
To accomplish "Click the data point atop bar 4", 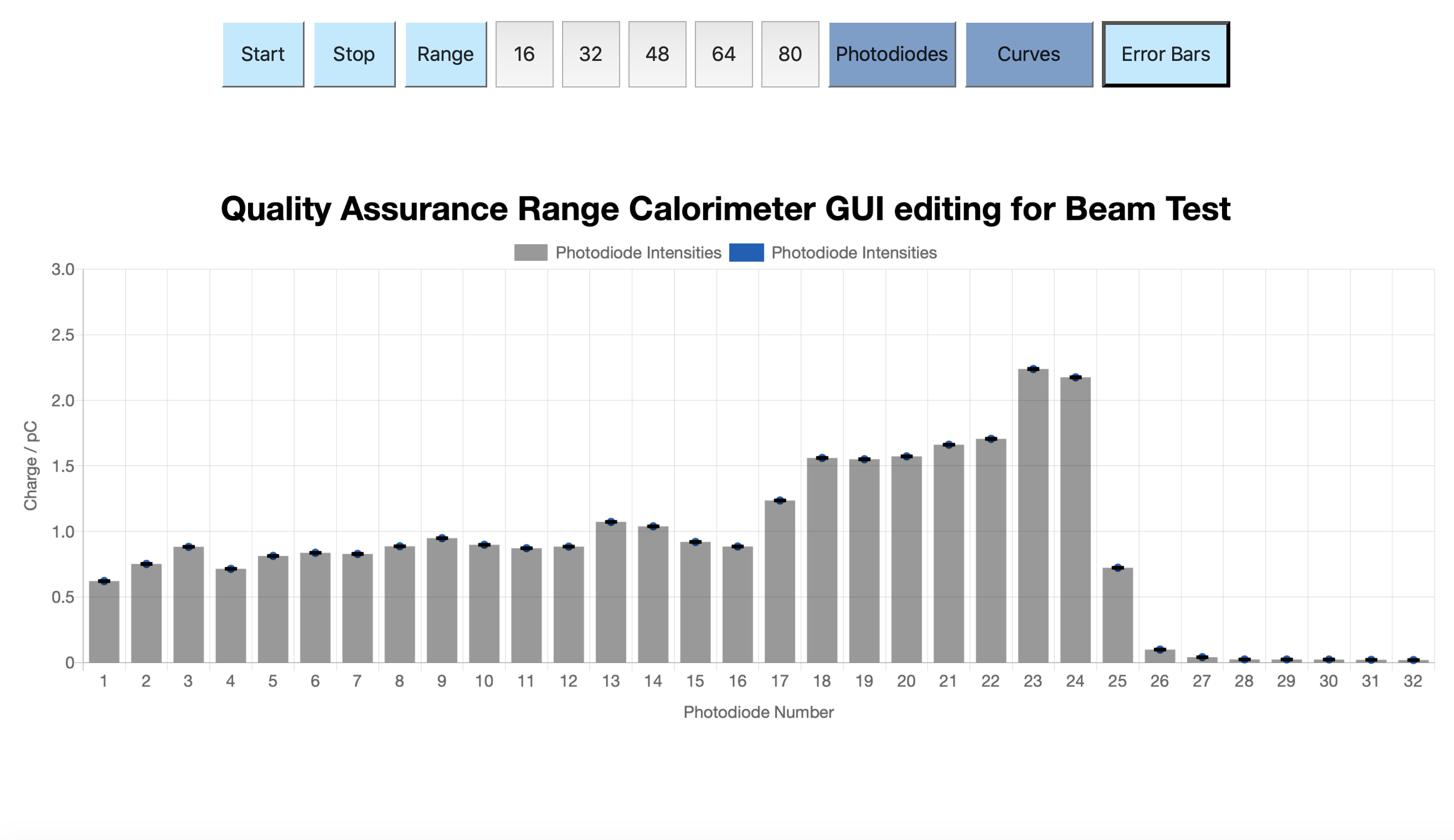I will [x=230, y=569].
